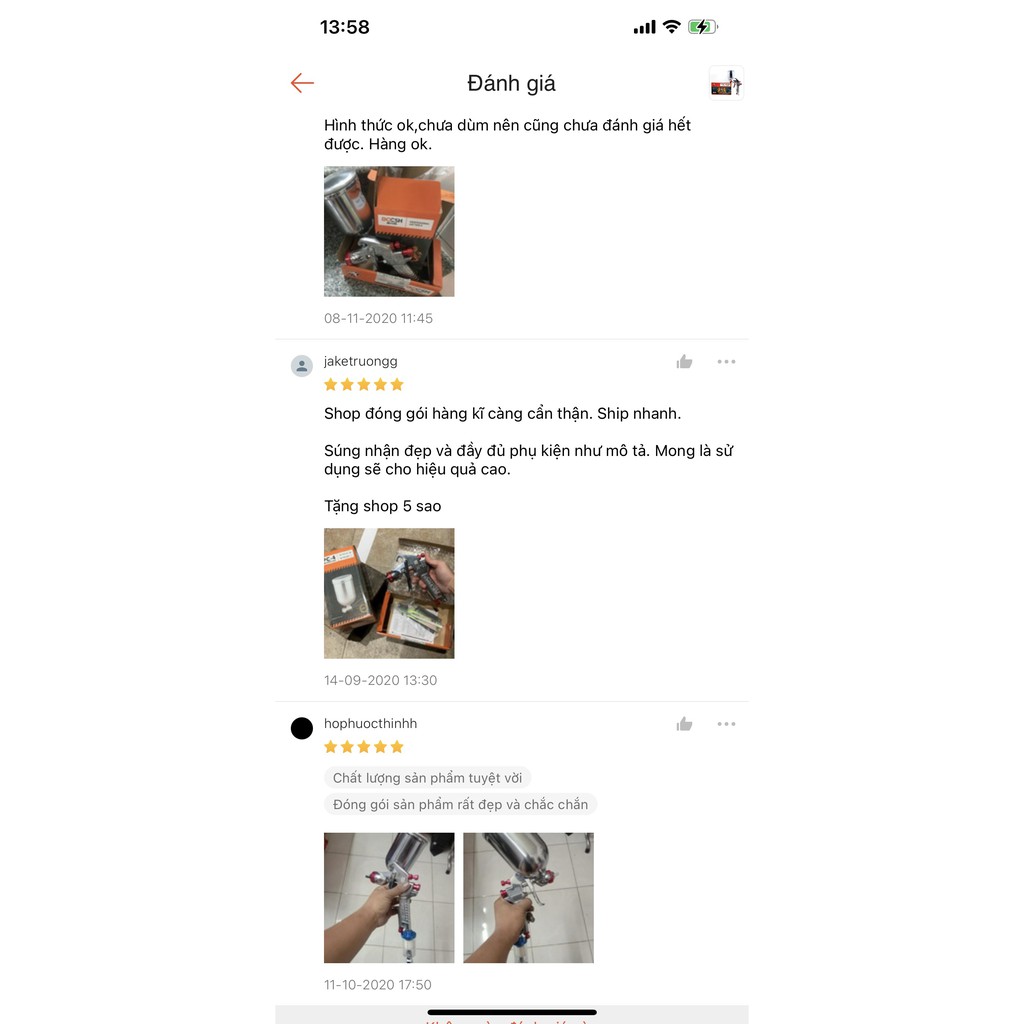
Task: Select tag 'Đóng gói sản phẩm rất đẹp'
Action: (460, 805)
